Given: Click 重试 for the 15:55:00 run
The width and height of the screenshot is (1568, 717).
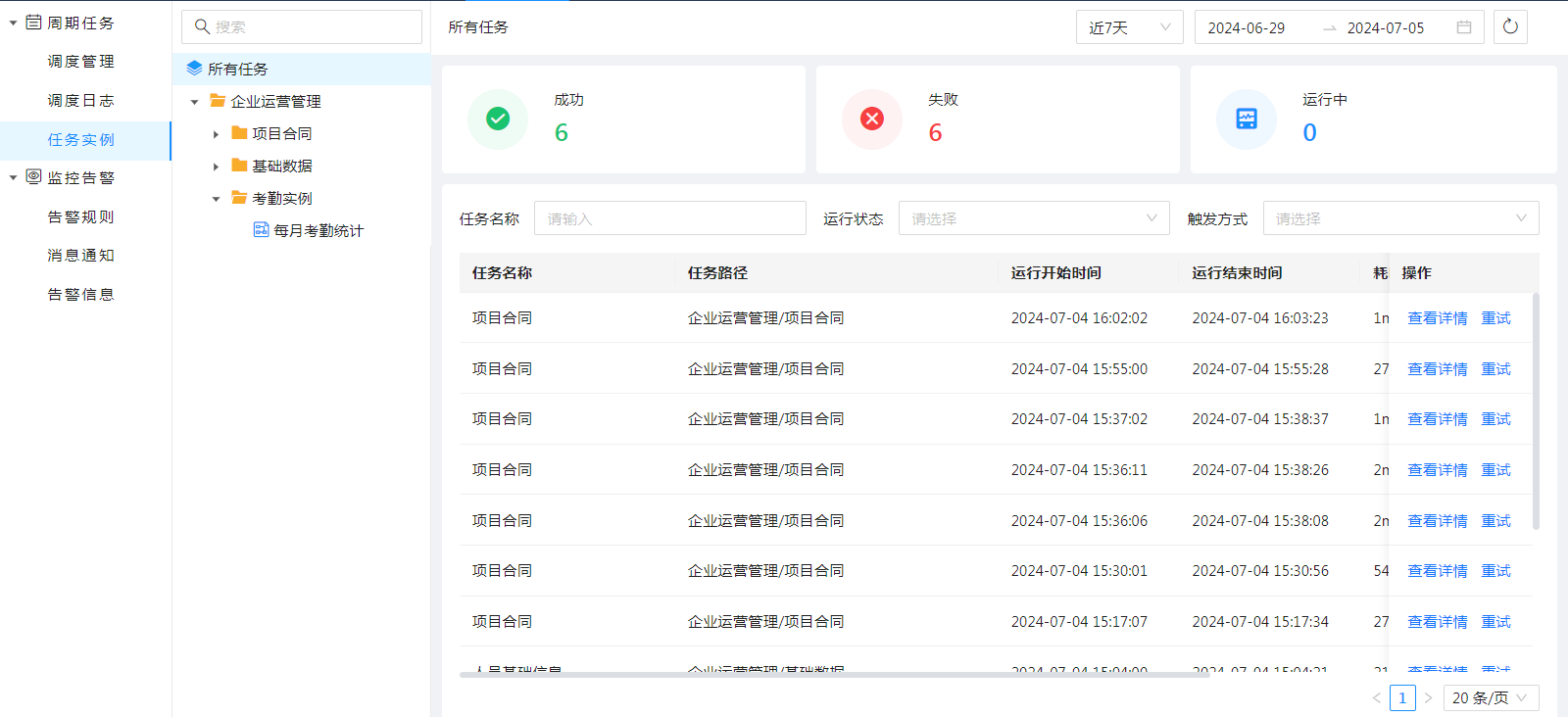Looking at the screenshot, I should [x=1495, y=369].
